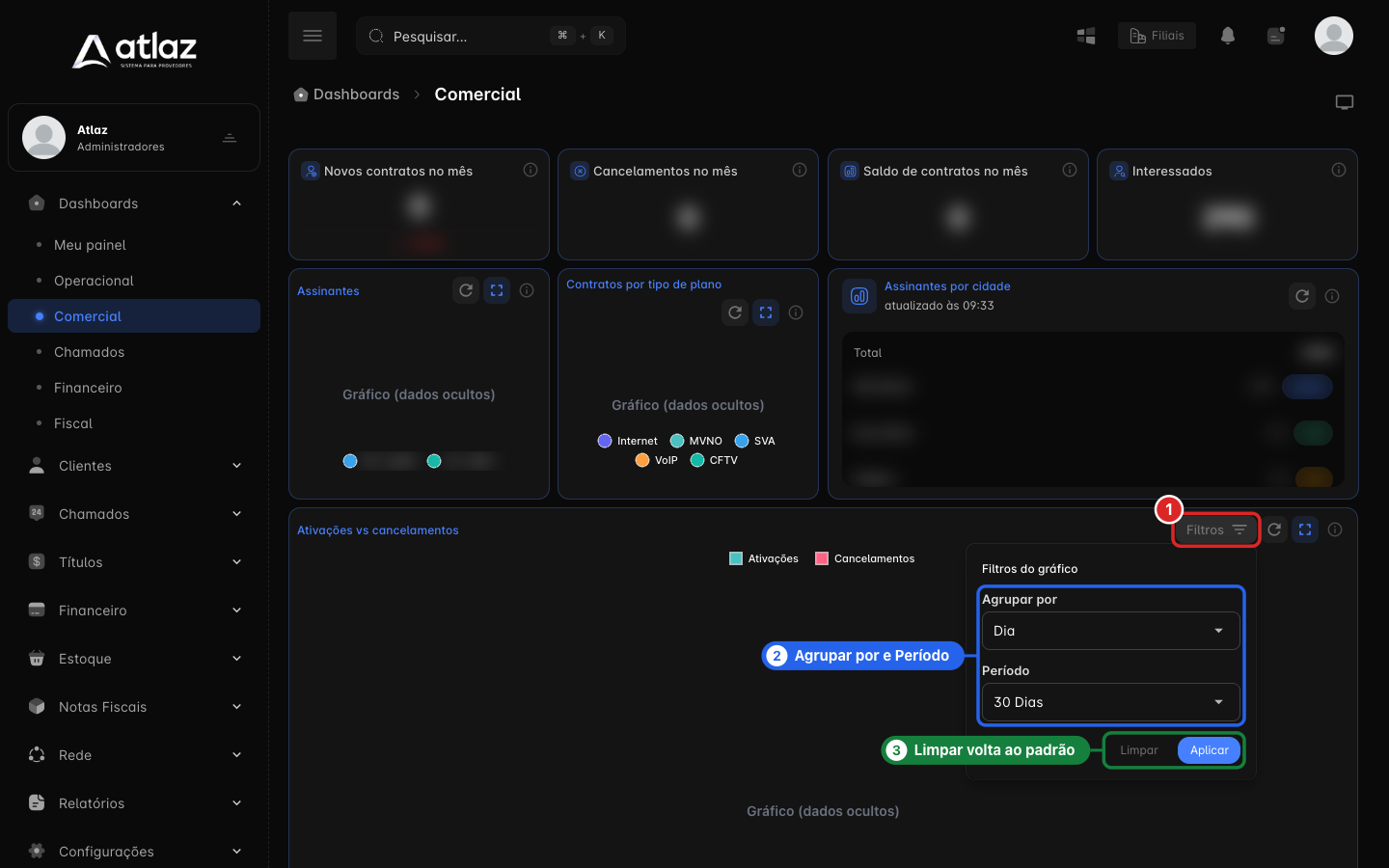Fullscreen the Ativações vs cancelamentos chart
Viewport: 1389px width, 868px height.
[1305, 529]
